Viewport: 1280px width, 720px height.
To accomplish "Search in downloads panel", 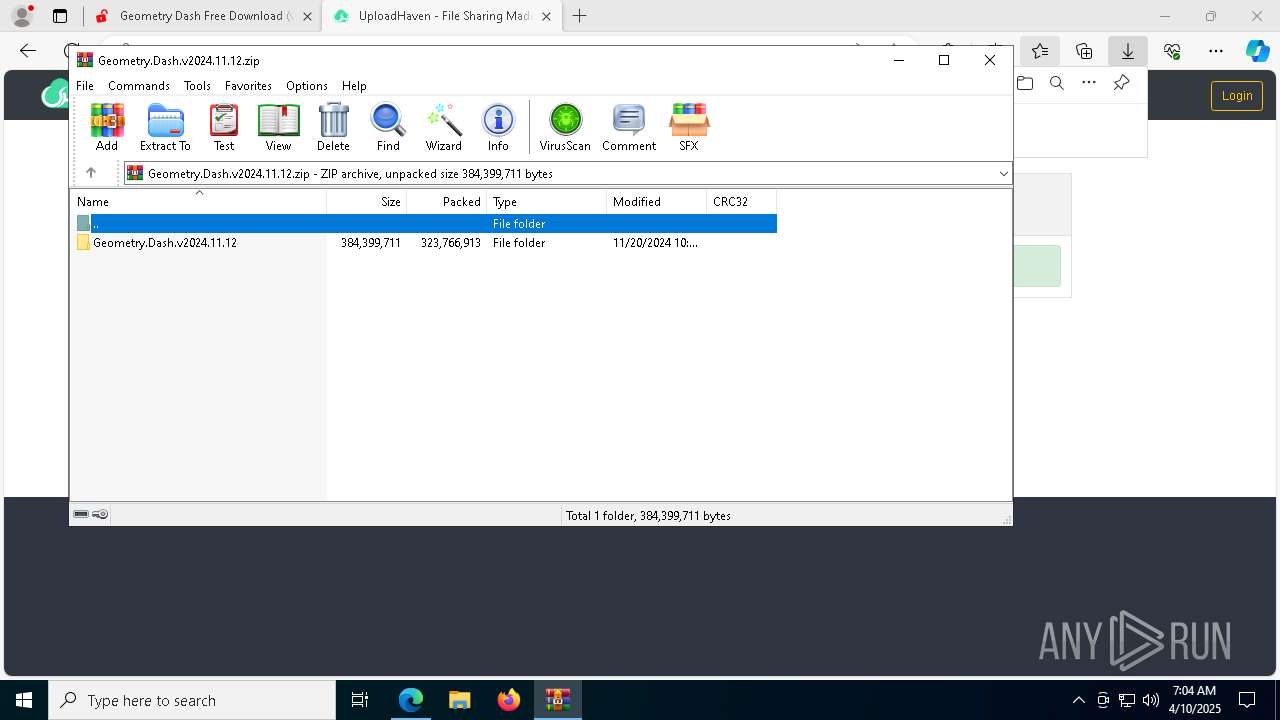I will [1057, 83].
